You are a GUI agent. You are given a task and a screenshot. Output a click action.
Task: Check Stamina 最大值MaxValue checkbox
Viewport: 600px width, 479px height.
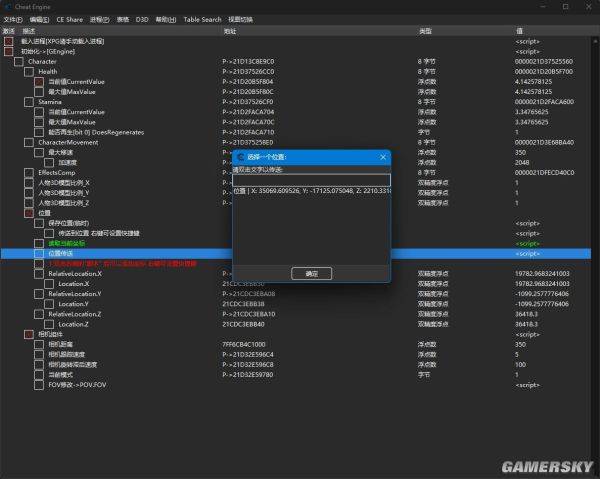point(39,122)
